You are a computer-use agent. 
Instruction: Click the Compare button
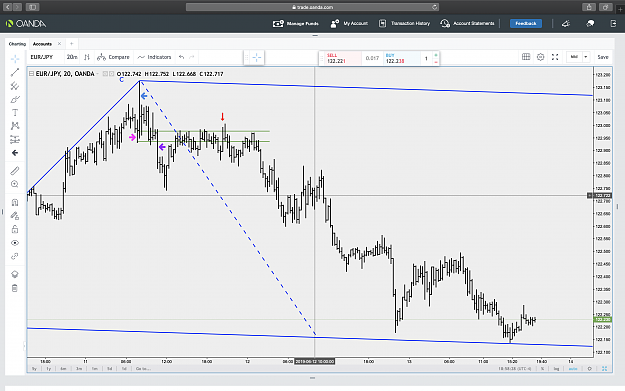(114, 57)
